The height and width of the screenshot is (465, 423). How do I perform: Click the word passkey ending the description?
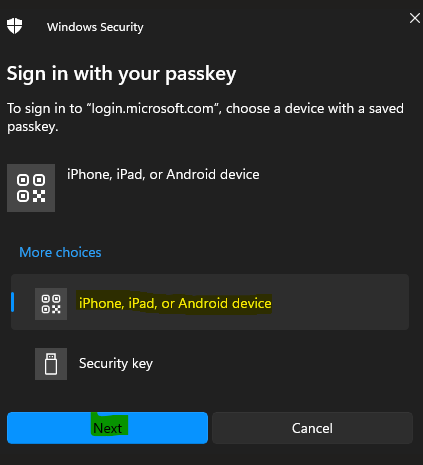point(33,127)
